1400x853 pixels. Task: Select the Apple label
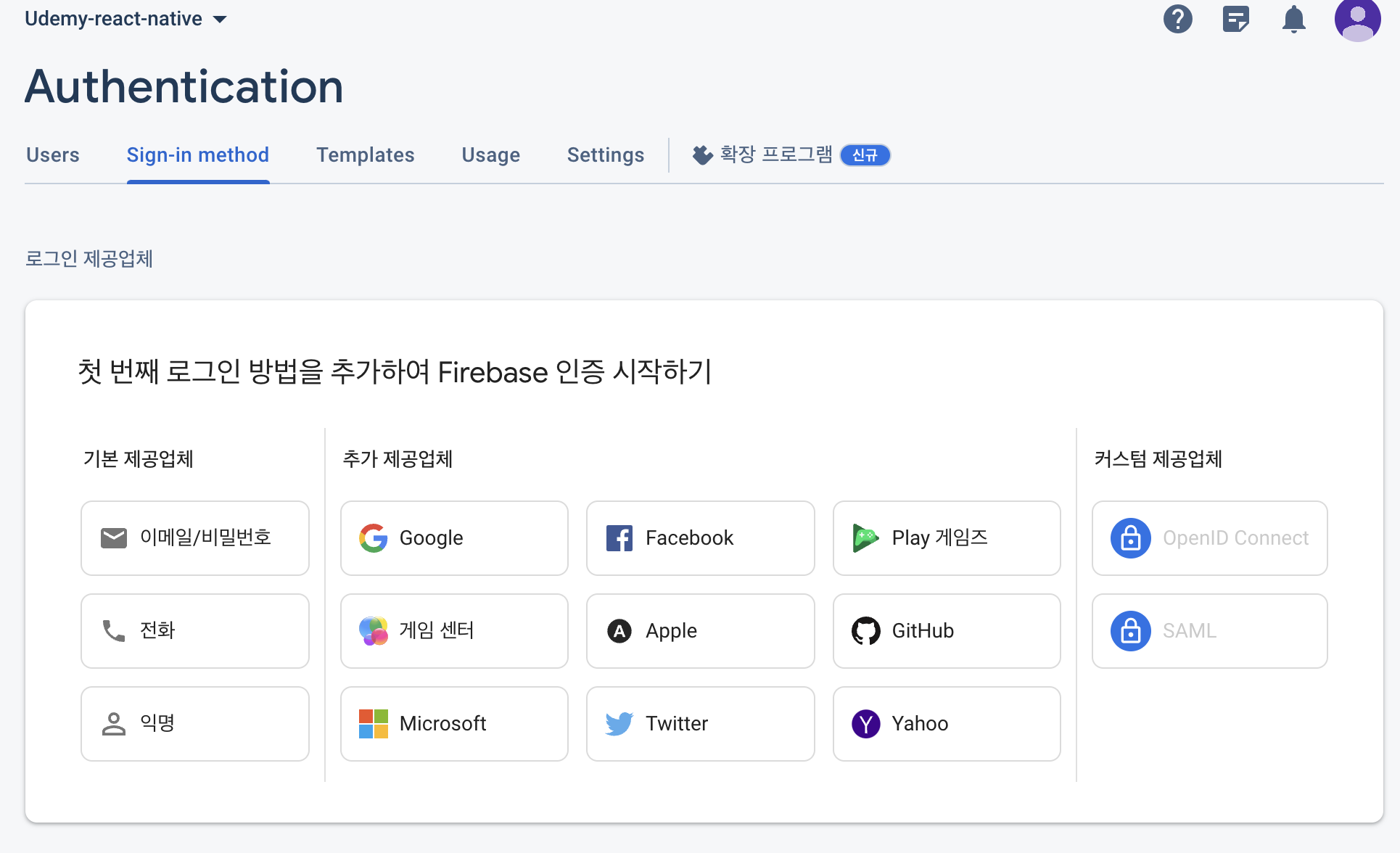672,631
